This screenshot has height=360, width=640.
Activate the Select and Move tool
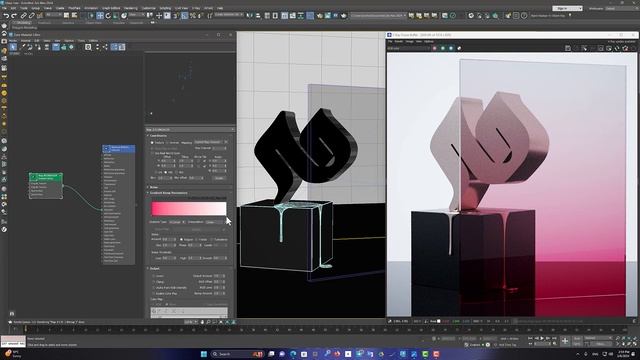pyautogui.click(x=100, y=16)
